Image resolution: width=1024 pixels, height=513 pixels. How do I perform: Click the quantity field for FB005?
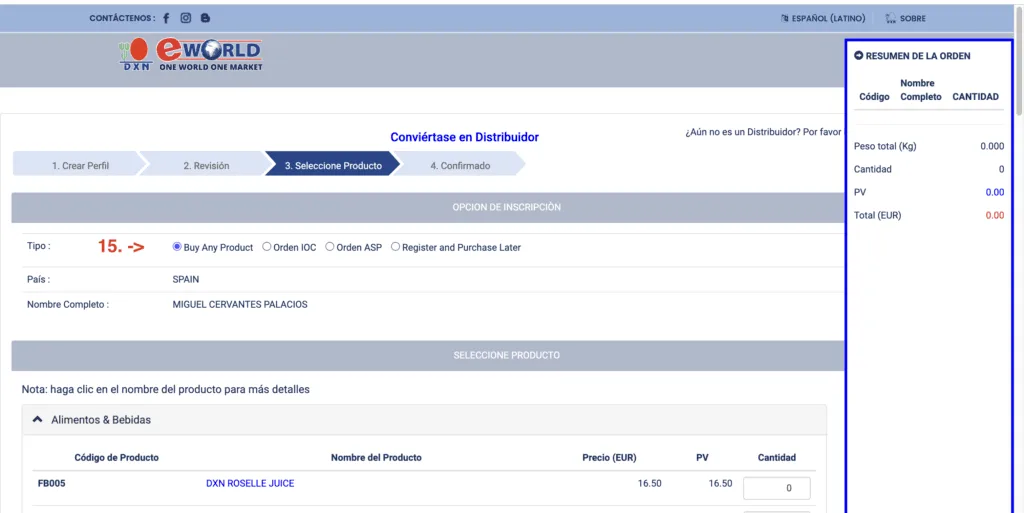point(776,488)
